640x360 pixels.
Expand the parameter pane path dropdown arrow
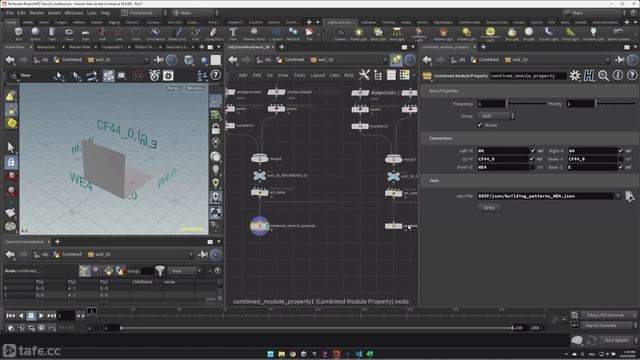click(x=607, y=60)
